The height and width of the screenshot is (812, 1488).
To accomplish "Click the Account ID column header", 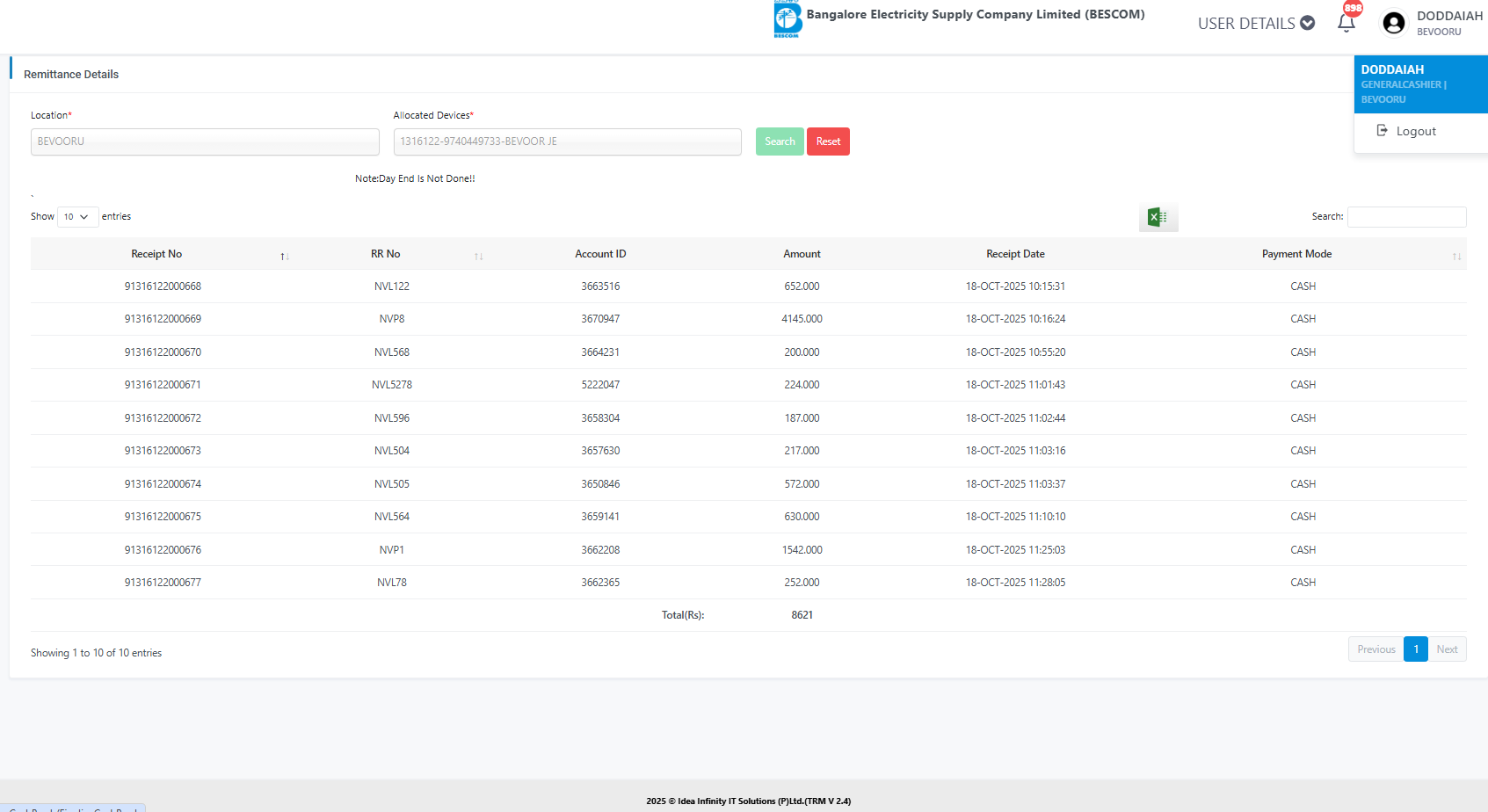I will coord(600,254).
